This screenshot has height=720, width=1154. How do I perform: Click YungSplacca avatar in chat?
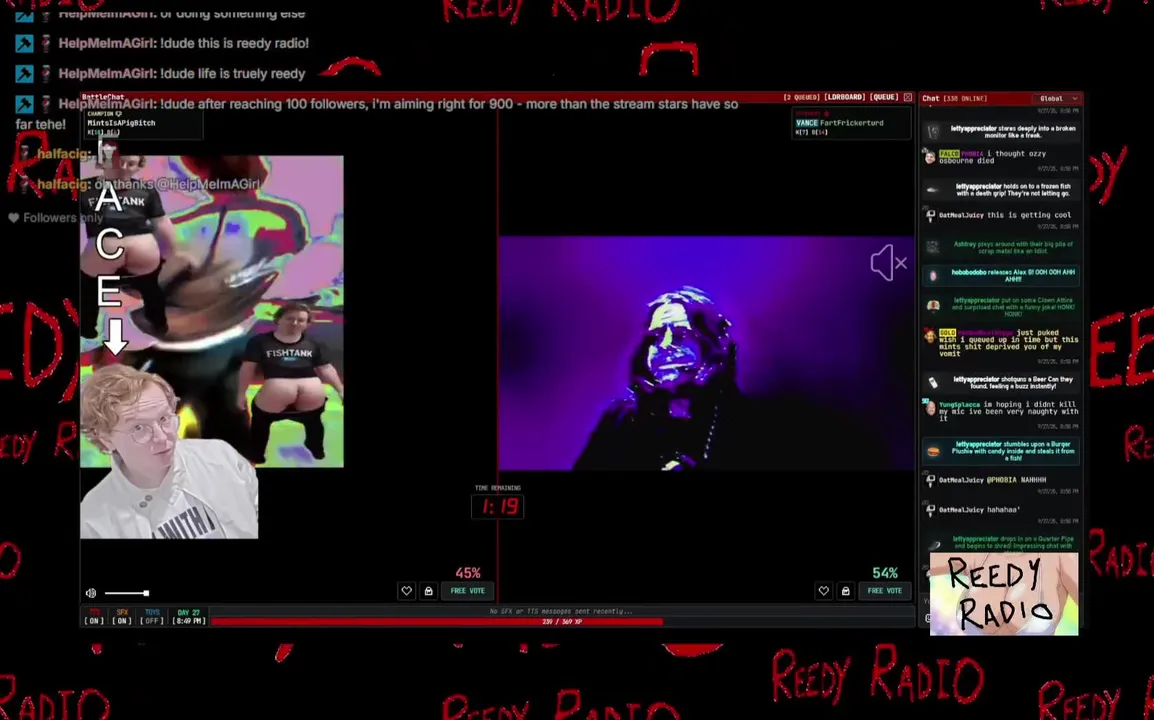(930, 407)
